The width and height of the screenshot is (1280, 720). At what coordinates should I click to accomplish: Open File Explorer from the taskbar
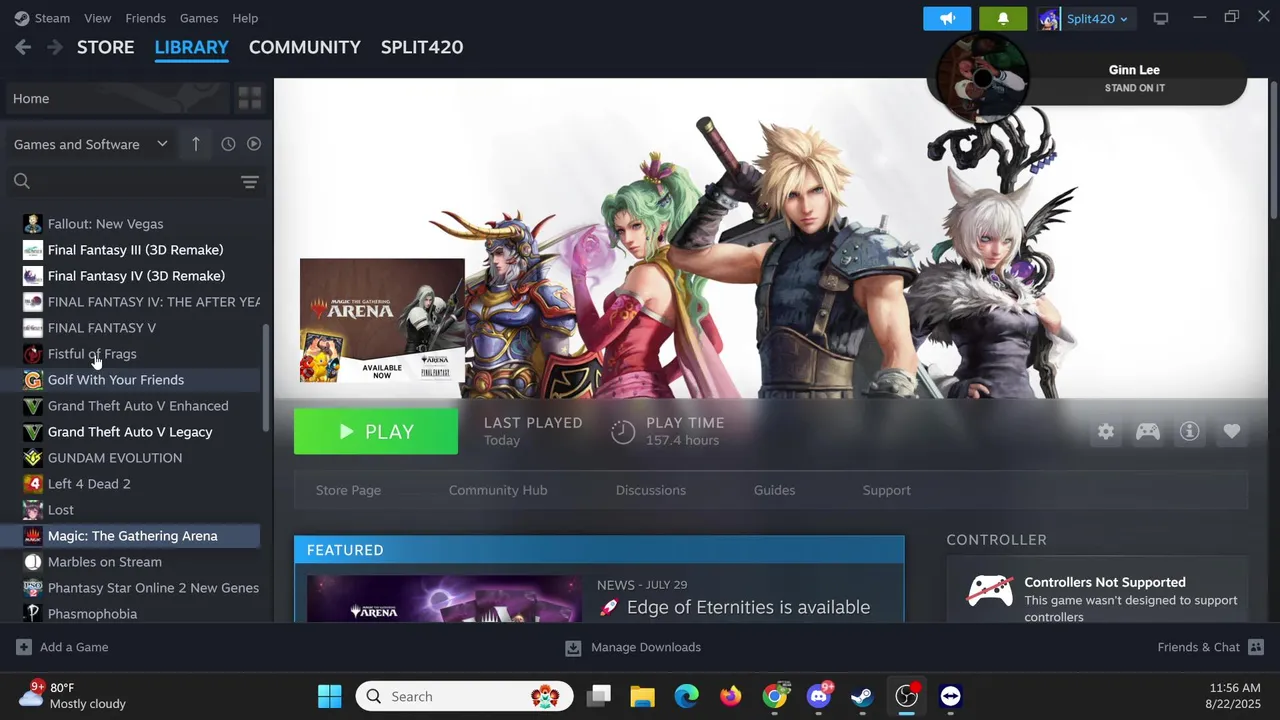(x=642, y=696)
